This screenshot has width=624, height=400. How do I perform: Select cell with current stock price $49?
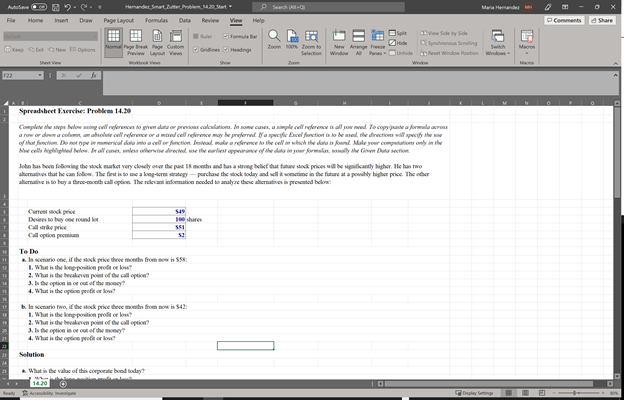pos(159,211)
